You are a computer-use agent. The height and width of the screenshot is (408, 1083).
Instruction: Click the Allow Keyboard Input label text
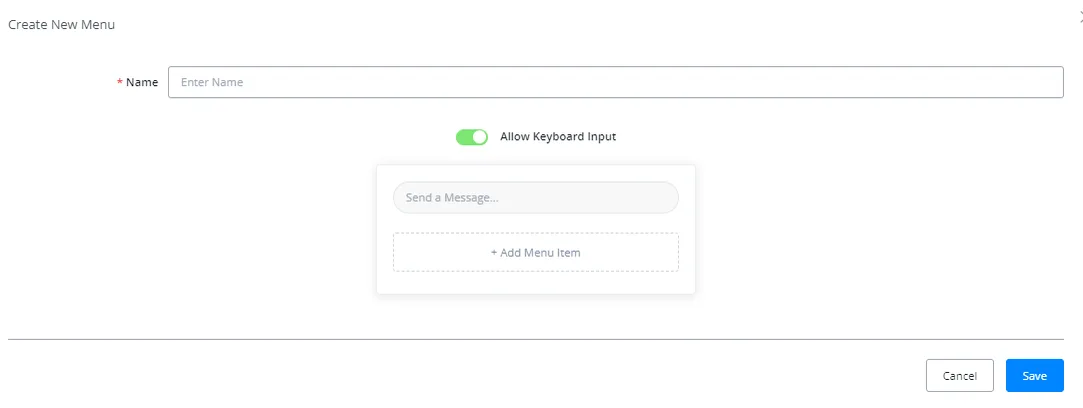pos(558,137)
